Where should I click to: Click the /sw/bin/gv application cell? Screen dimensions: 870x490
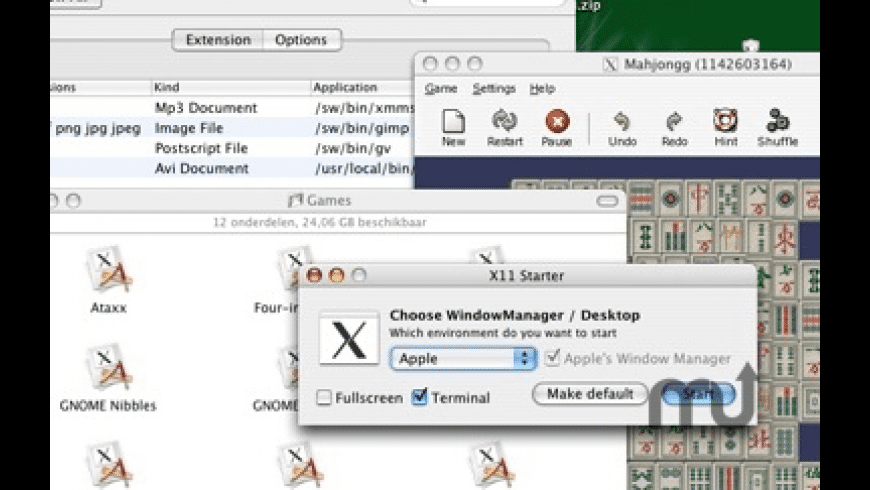tap(353, 148)
